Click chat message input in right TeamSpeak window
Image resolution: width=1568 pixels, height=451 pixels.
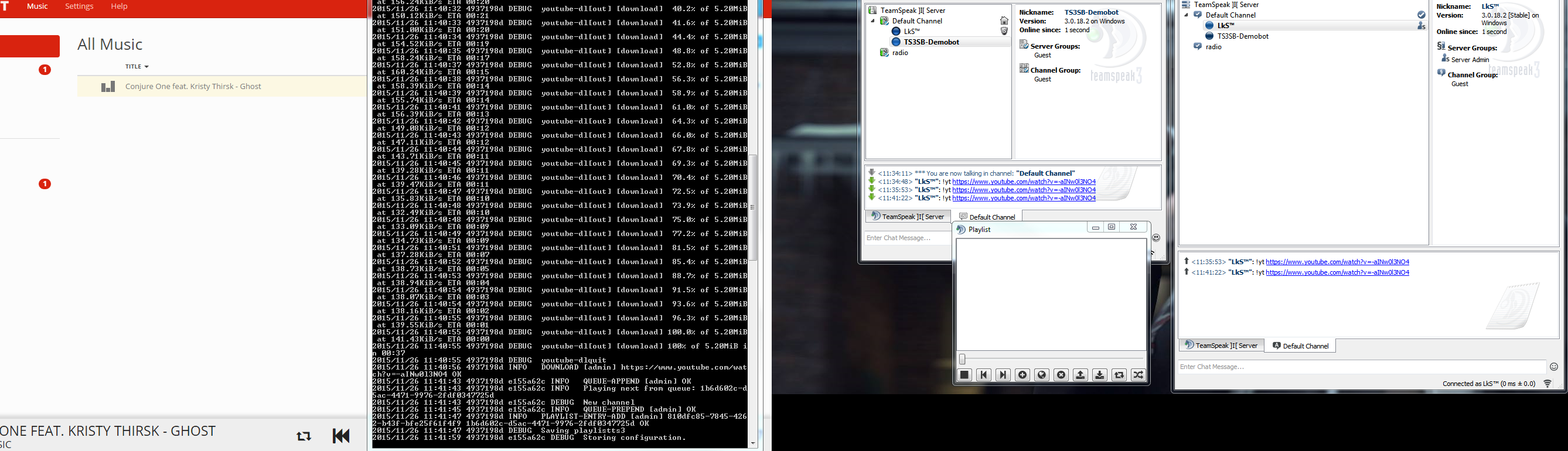pos(1362,367)
